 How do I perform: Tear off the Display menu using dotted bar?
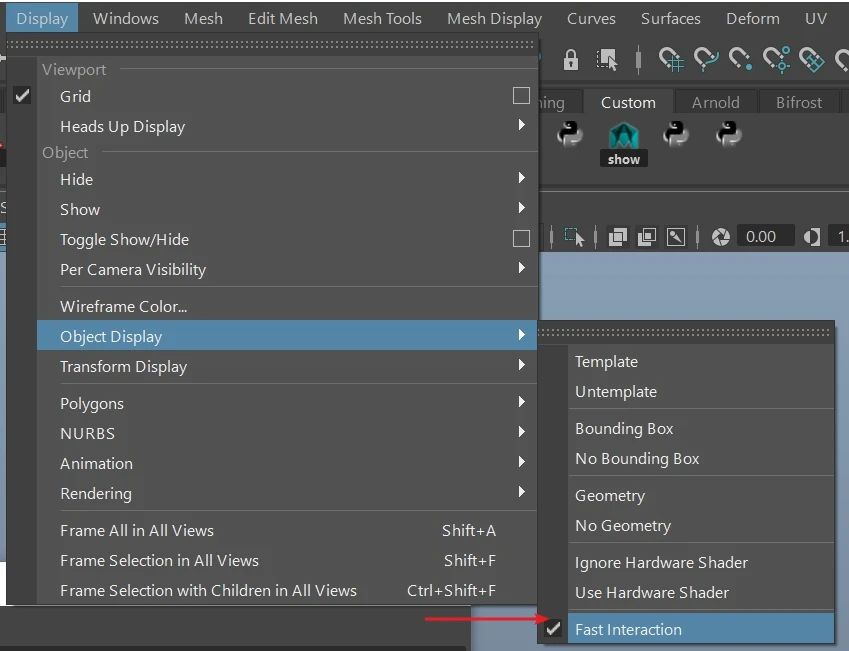coord(272,44)
